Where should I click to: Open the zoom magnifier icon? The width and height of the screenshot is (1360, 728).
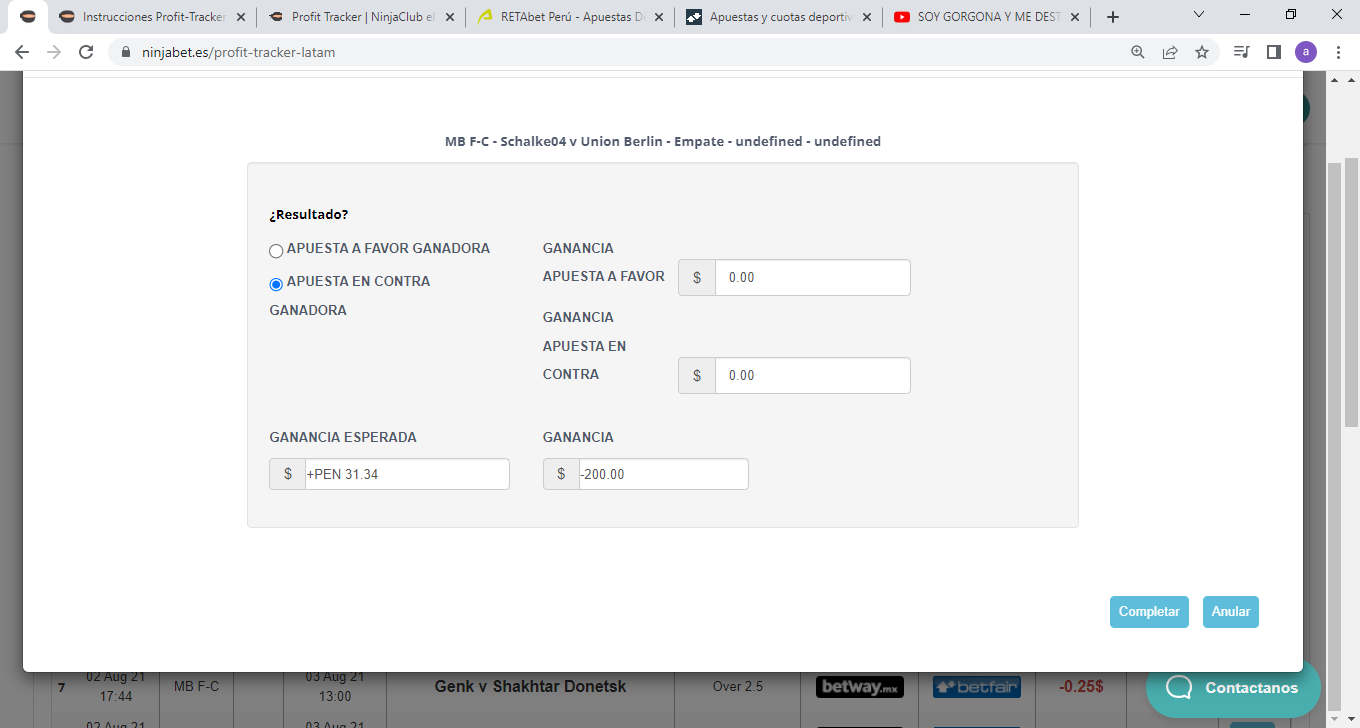1138,52
